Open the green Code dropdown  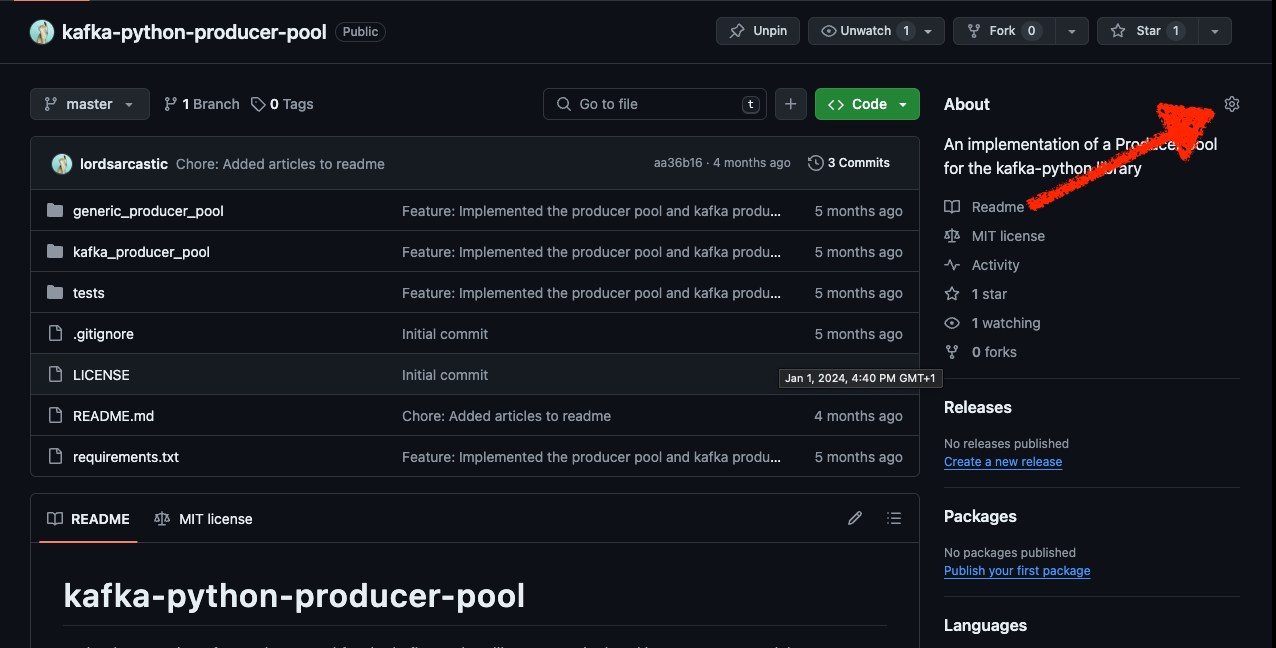[867, 104]
